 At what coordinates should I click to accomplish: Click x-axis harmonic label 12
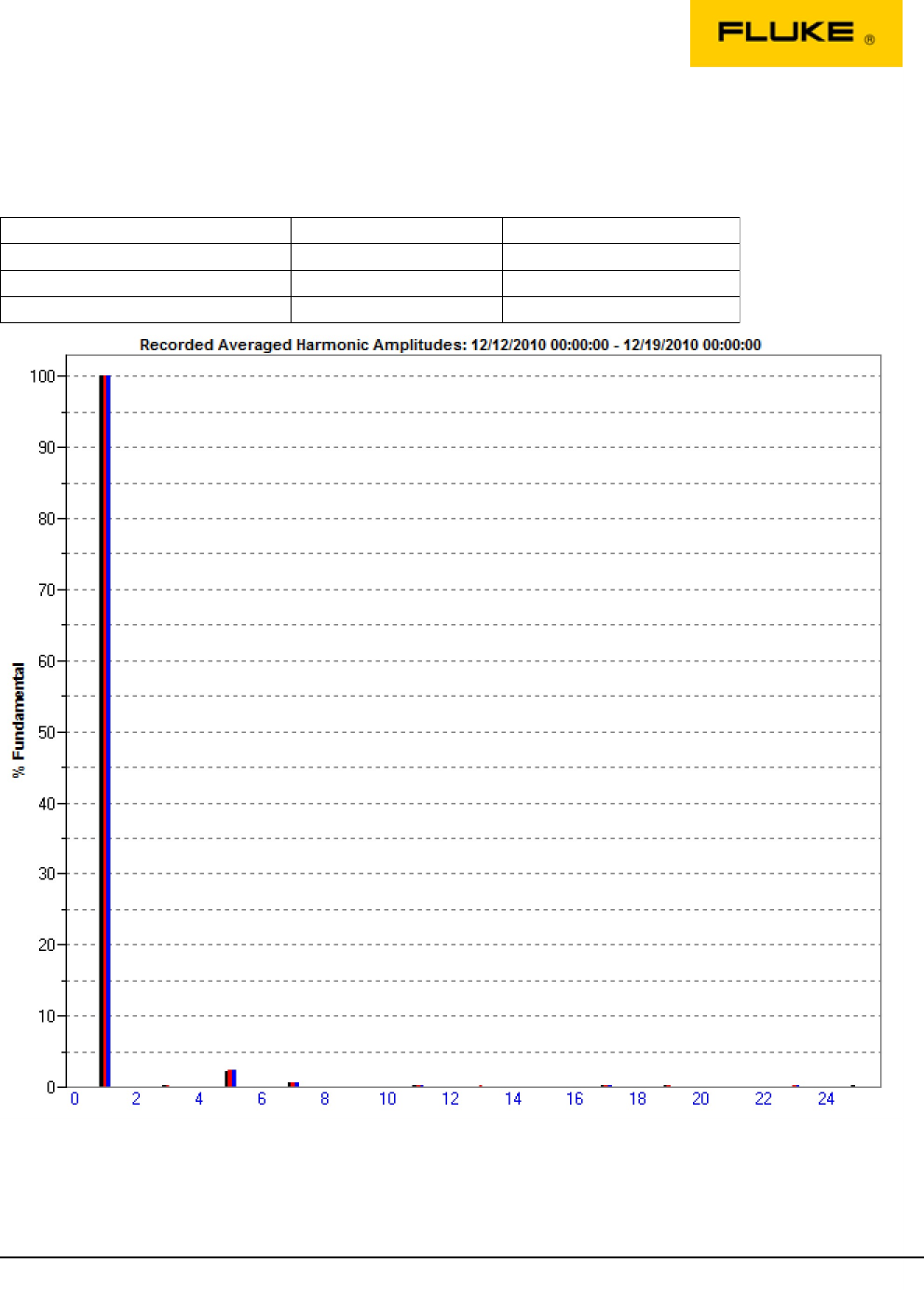[450, 1099]
